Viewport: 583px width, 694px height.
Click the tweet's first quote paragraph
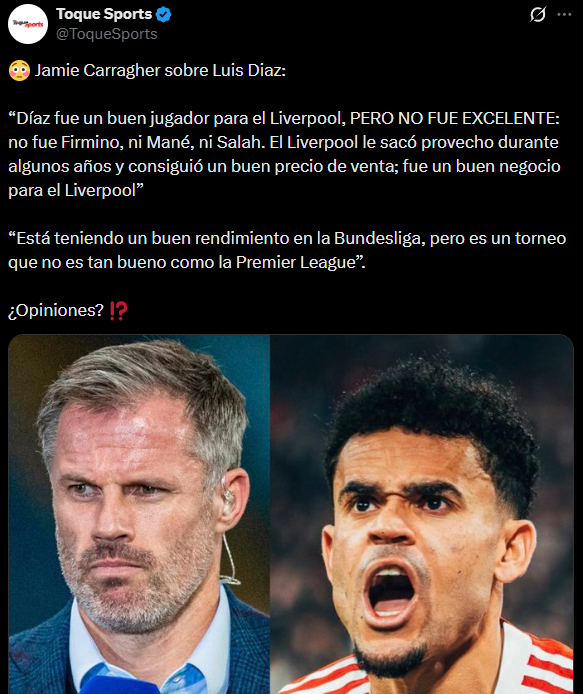pos(284,154)
